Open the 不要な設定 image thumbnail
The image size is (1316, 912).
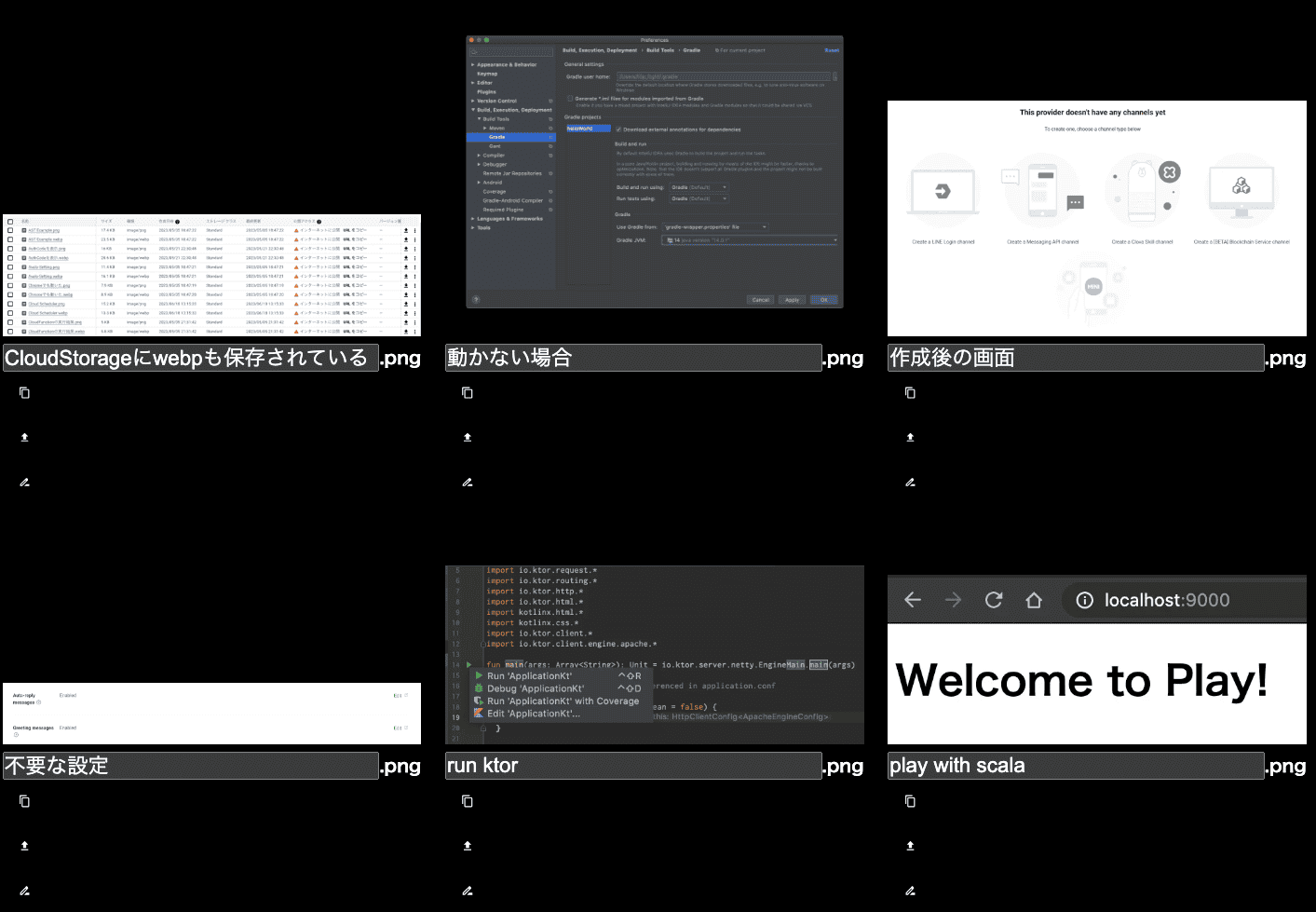(211, 714)
